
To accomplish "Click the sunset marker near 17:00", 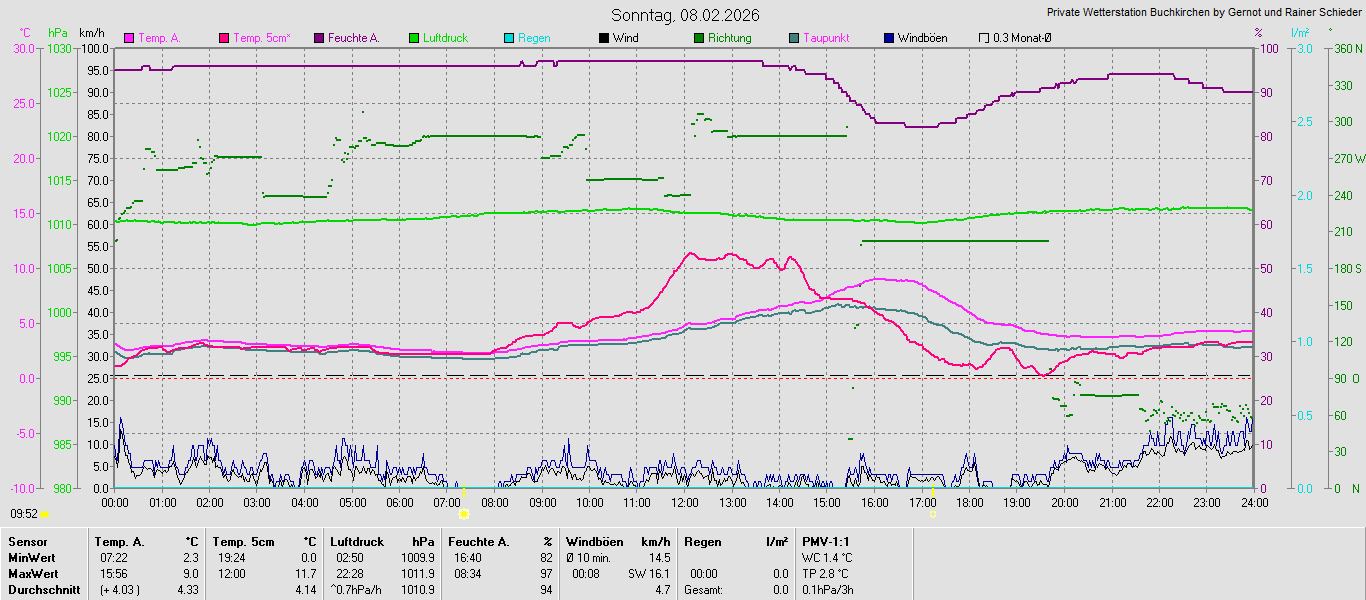I will [x=932, y=513].
